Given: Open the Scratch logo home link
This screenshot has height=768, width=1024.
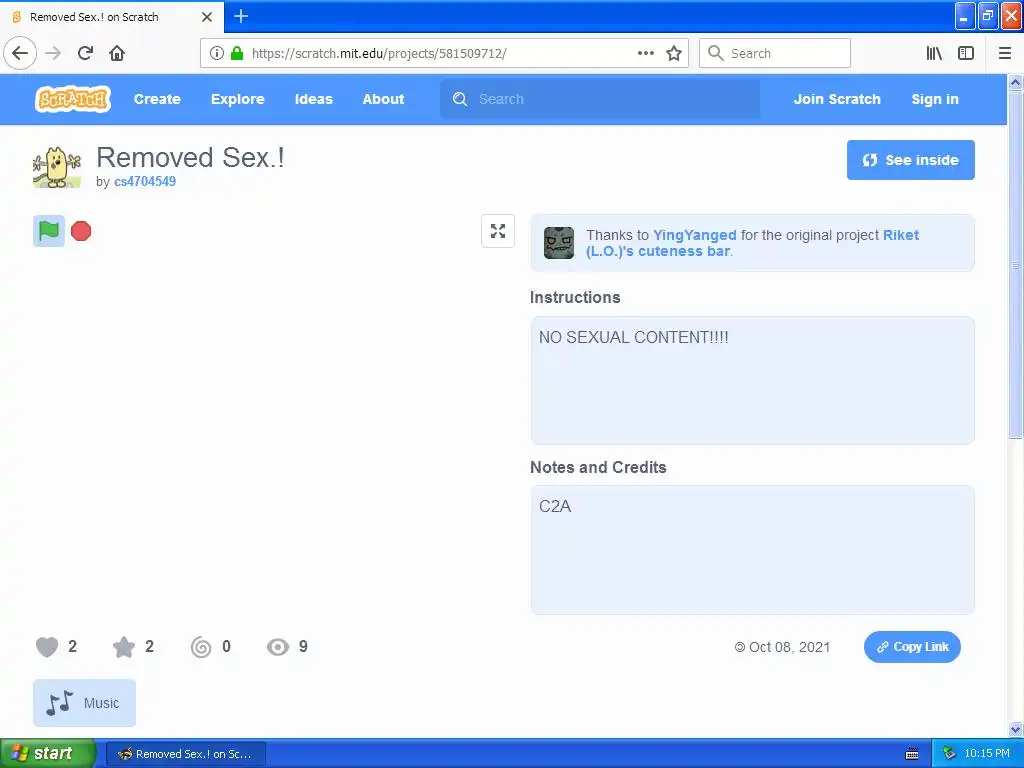Looking at the screenshot, I should point(72,99).
